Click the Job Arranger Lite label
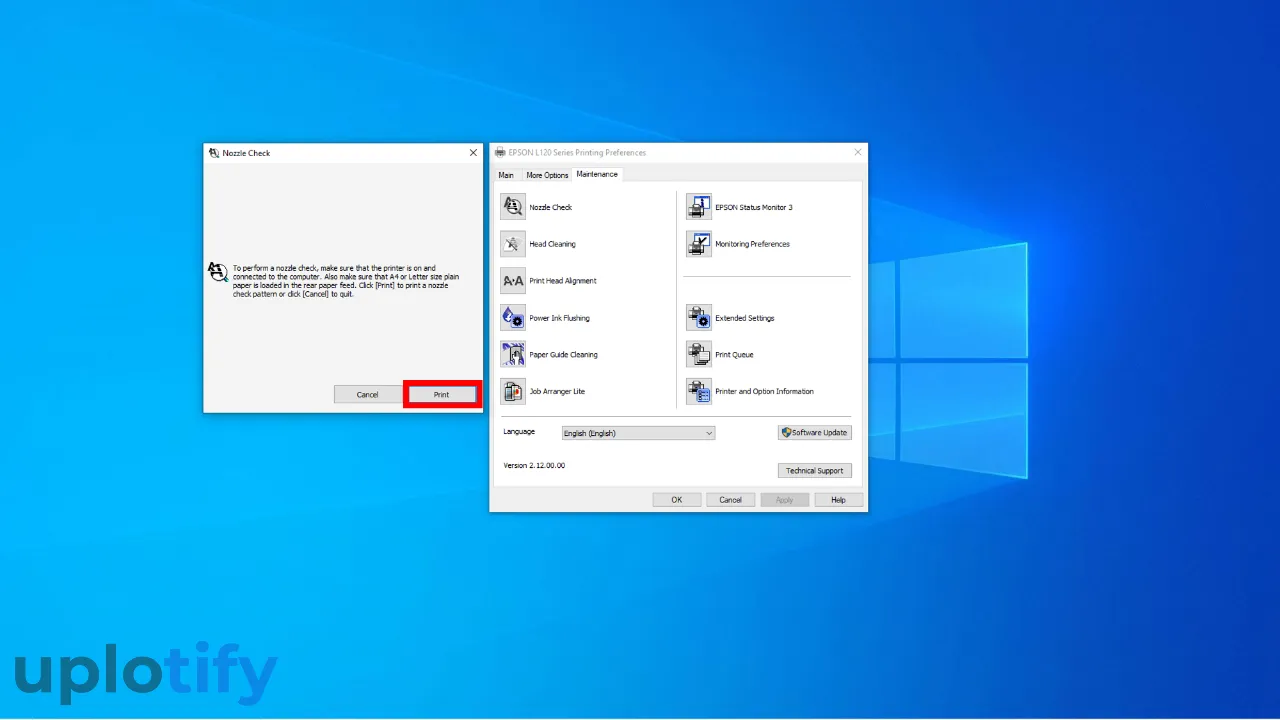Viewport: 1280px width, 720px height. pyautogui.click(x=558, y=392)
